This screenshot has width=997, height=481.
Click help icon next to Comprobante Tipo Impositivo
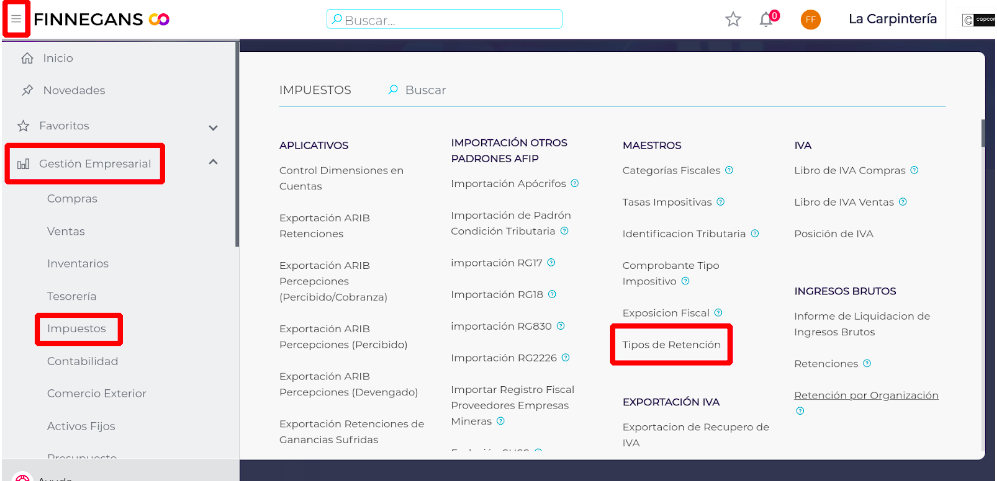click(685, 281)
